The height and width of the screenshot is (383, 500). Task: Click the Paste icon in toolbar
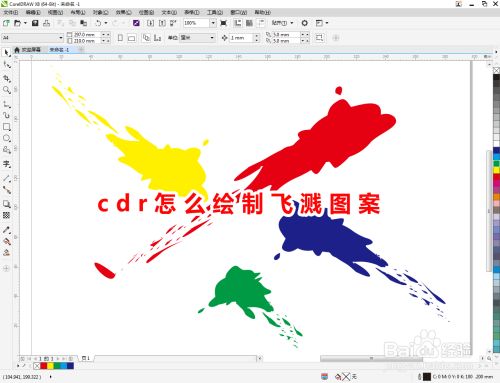click(84, 23)
